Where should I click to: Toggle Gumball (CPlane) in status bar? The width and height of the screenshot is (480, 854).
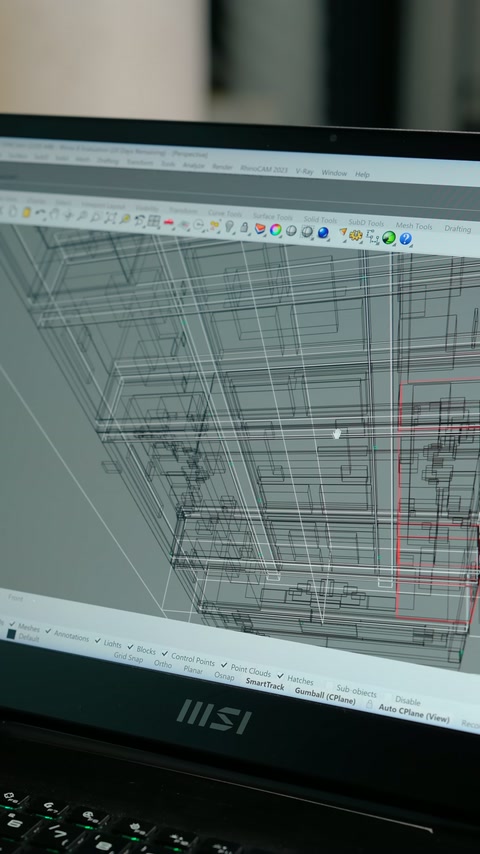pos(325,696)
